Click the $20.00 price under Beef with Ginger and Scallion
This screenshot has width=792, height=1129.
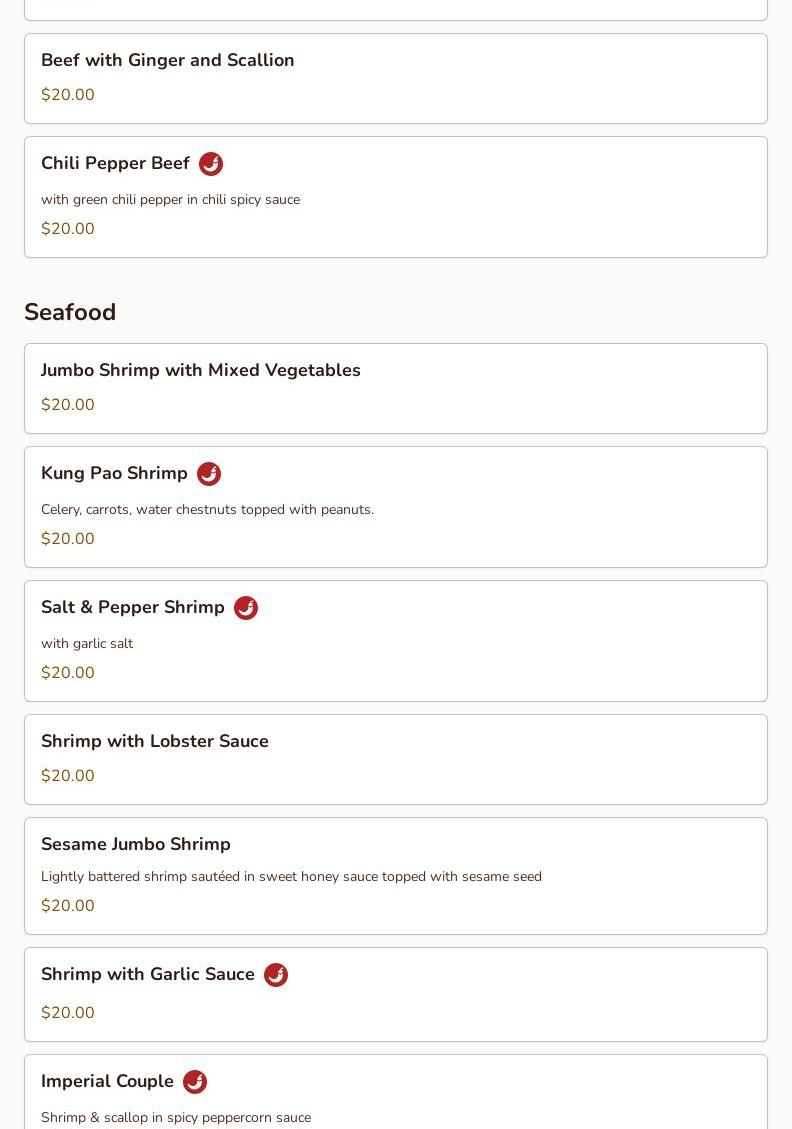tap(68, 94)
